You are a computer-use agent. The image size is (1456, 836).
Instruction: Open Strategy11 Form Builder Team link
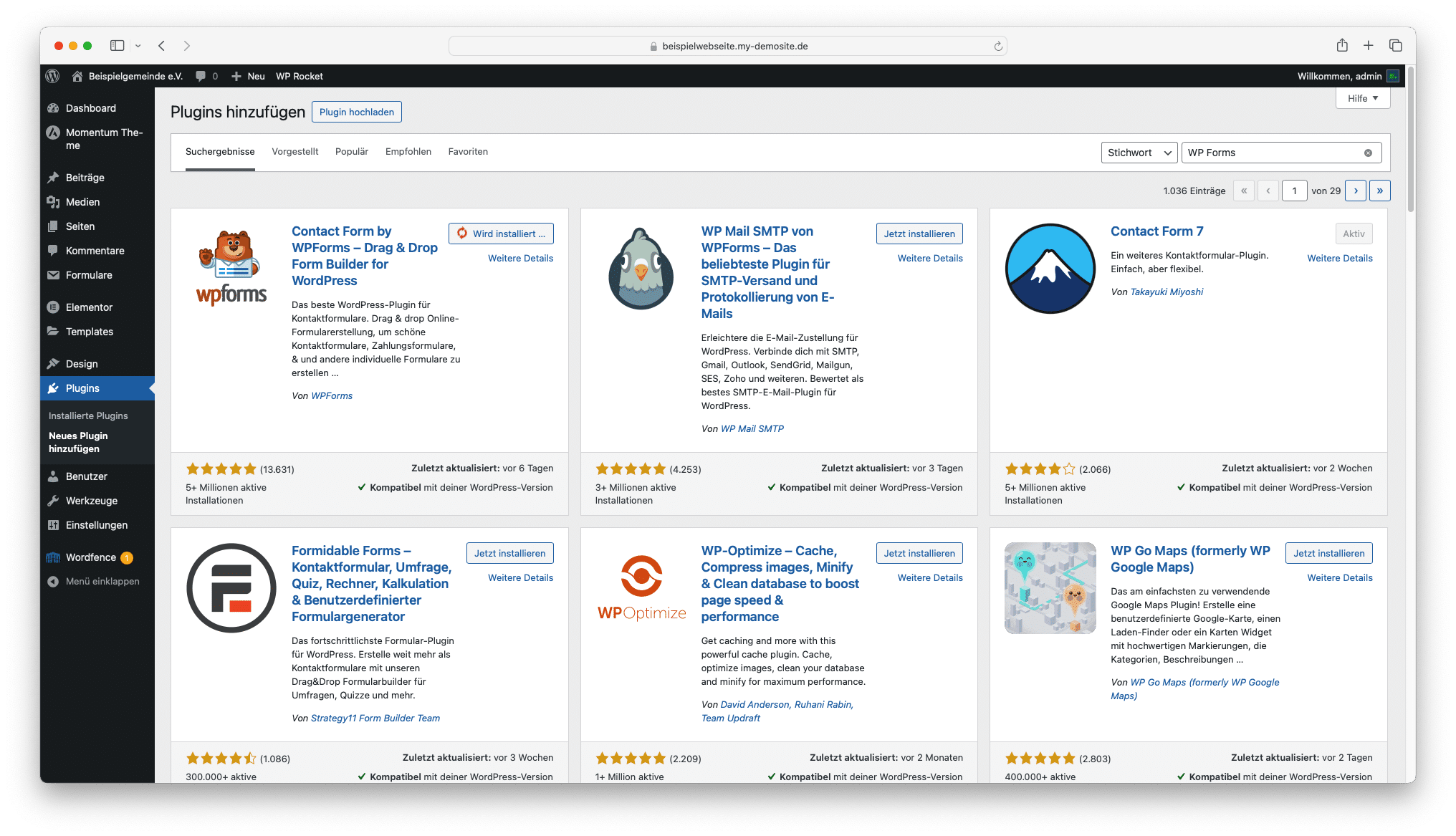375,718
